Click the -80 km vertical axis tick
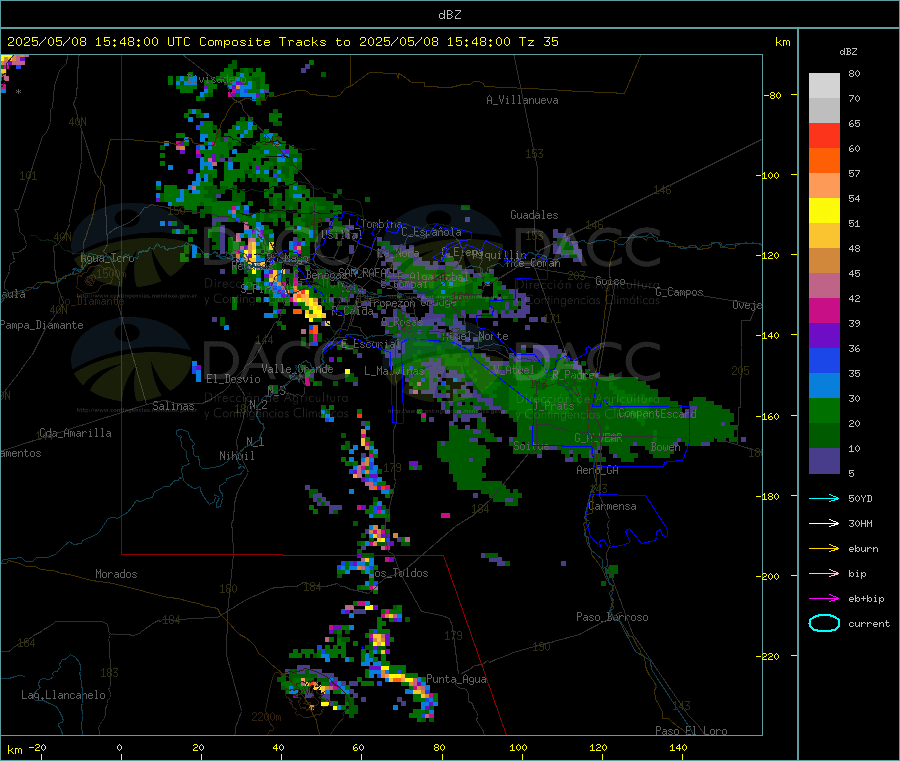Image resolution: width=900 pixels, height=761 pixels. click(773, 95)
